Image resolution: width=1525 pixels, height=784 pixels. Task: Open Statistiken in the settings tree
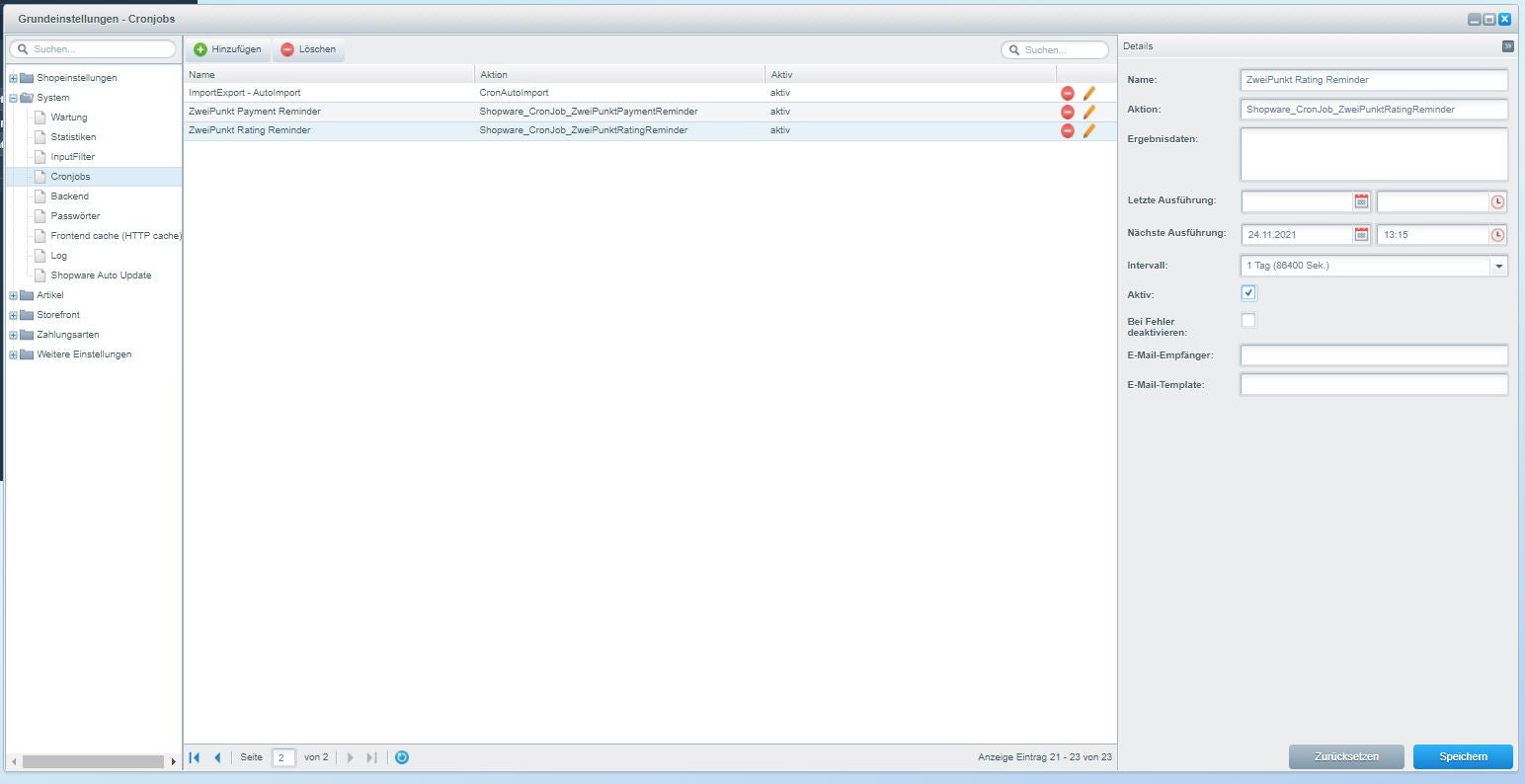click(x=73, y=137)
